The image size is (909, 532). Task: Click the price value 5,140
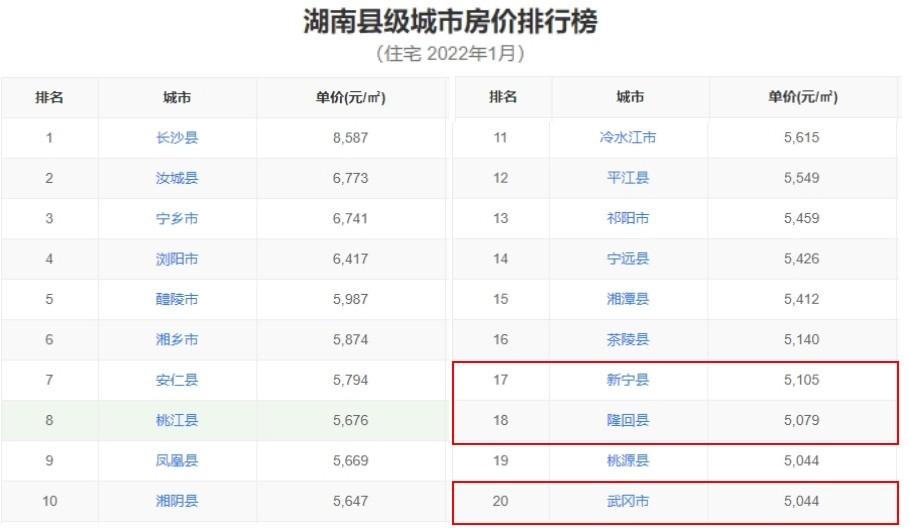(x=802, y=340)
